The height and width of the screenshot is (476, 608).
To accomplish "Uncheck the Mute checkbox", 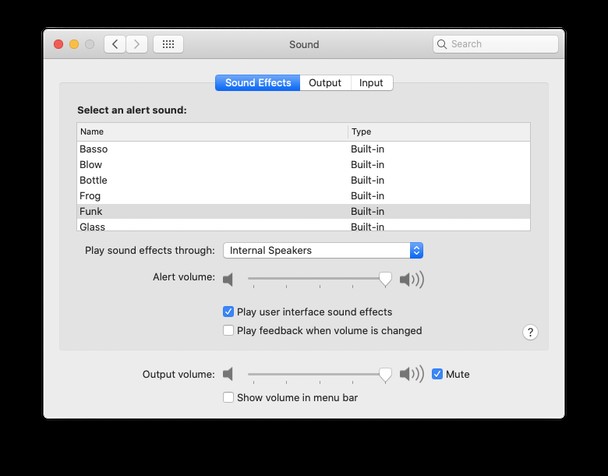I will (x=437, y=374).
